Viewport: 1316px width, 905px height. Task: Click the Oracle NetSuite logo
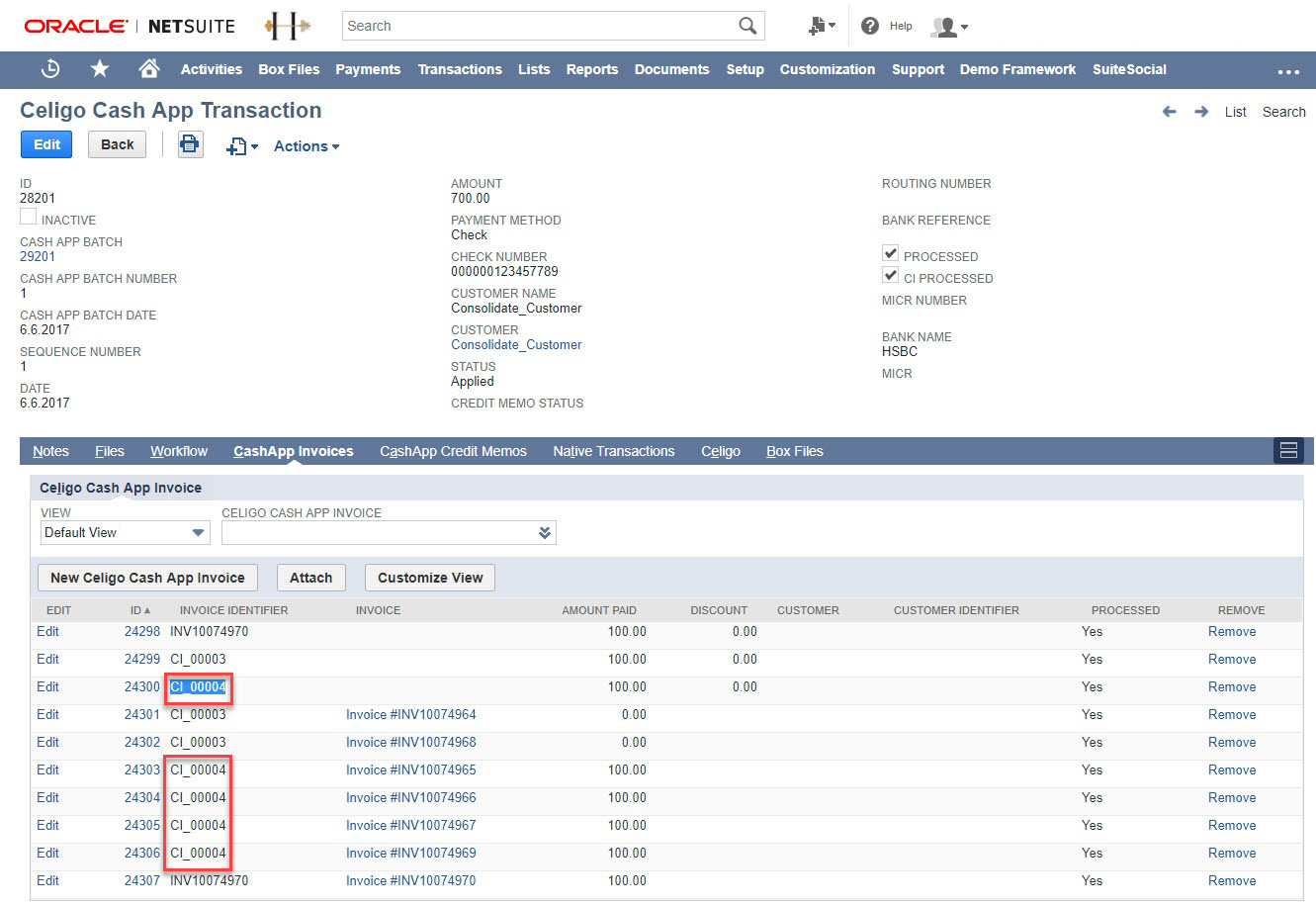(x=130, y=27)
